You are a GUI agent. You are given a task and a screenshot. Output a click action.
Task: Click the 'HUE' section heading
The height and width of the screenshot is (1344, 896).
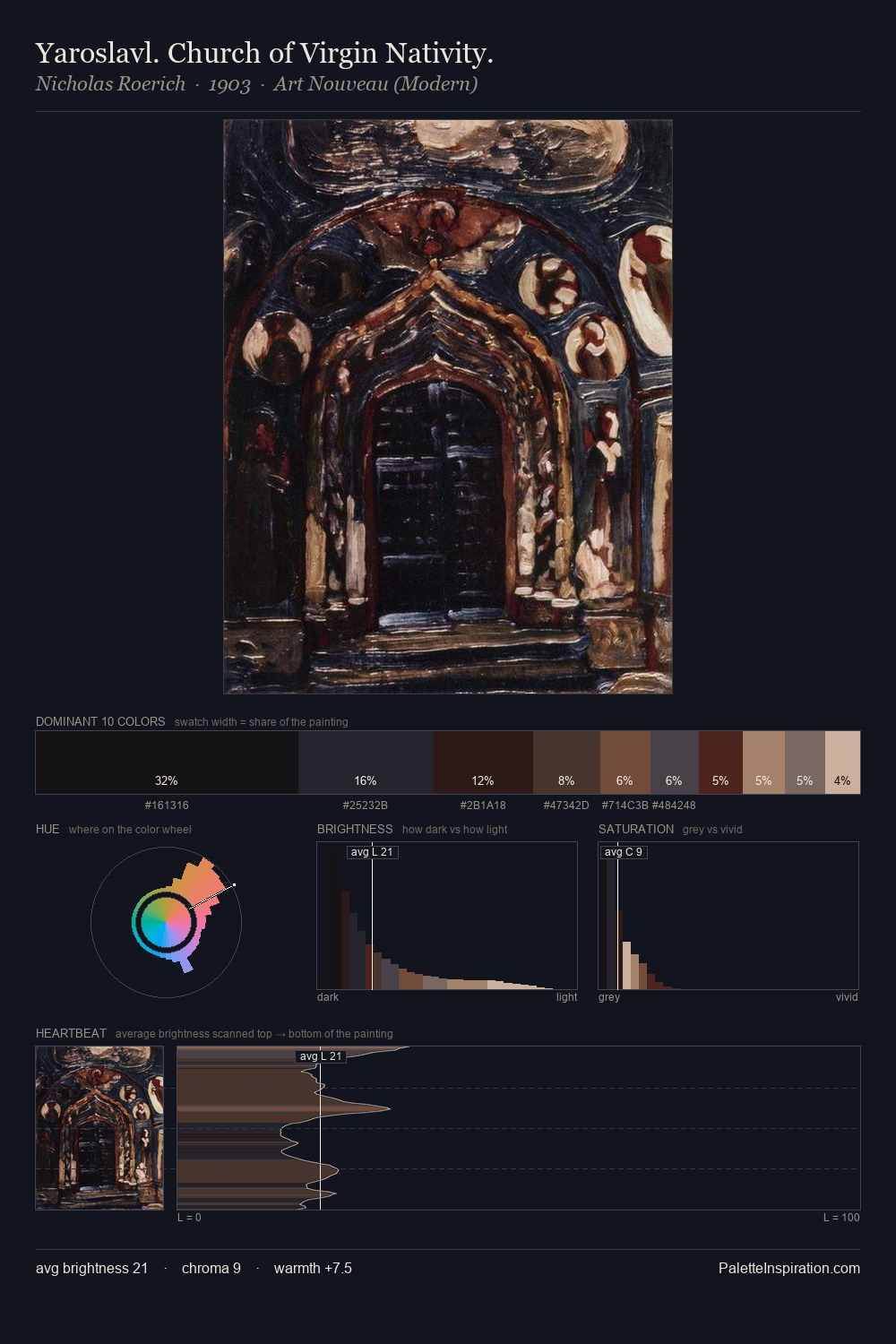point(47,829)
